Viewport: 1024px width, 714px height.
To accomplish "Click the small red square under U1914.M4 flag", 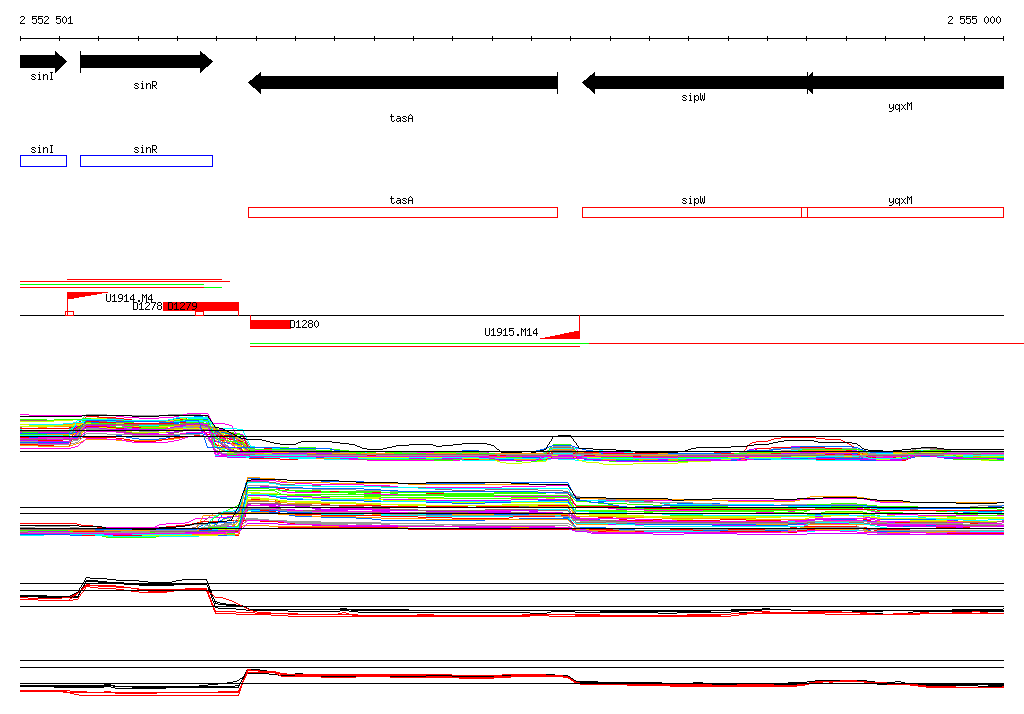I will [x=70, y=314].
